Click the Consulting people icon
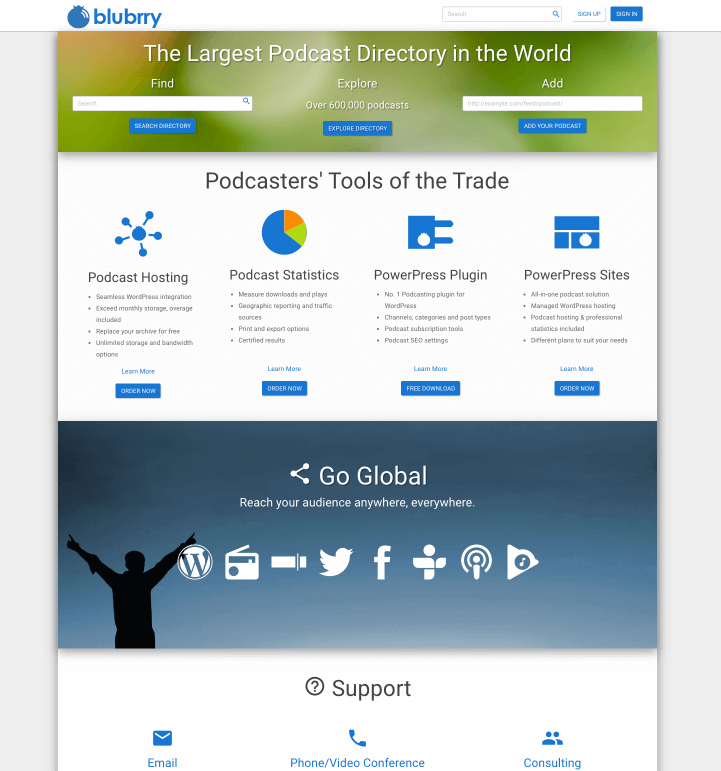 click(x=552, y=738)
